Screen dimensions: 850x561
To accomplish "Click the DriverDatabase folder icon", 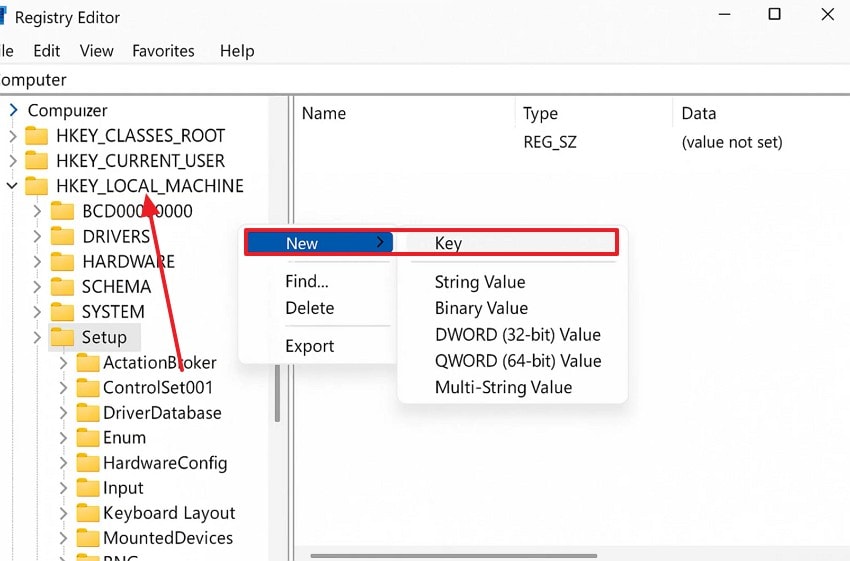I will (87, 413).
